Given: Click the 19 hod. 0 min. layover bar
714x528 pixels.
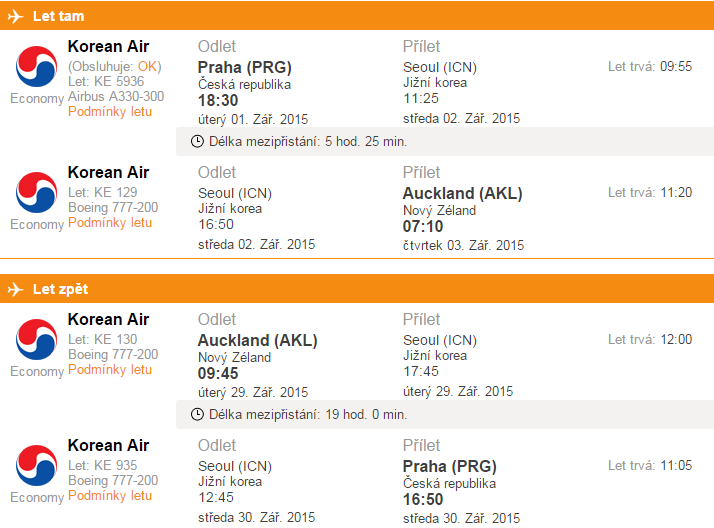Looking at the screenshot, I should point(445,415).
